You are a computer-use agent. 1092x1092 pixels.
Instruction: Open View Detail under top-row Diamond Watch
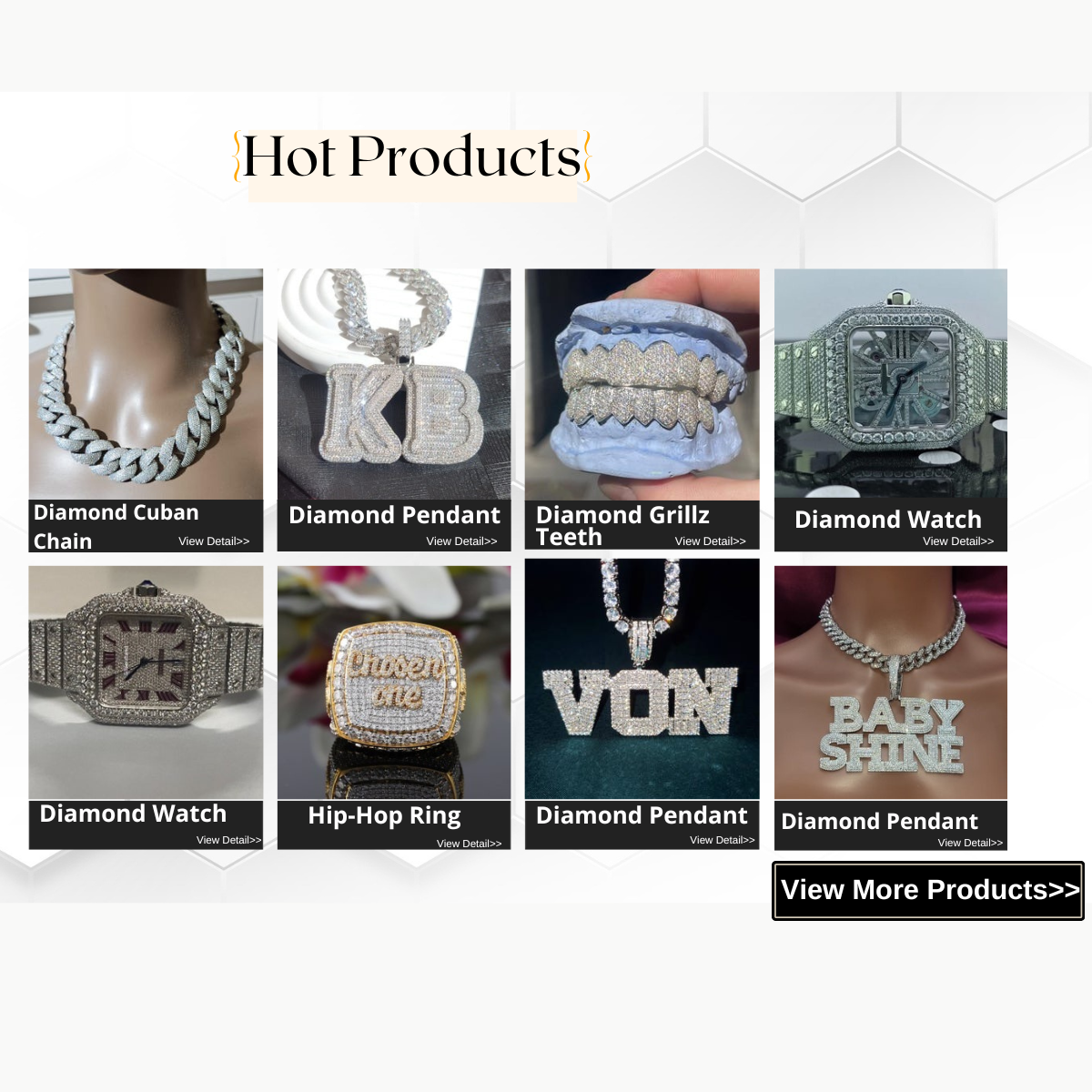click(x=958, y=541)
